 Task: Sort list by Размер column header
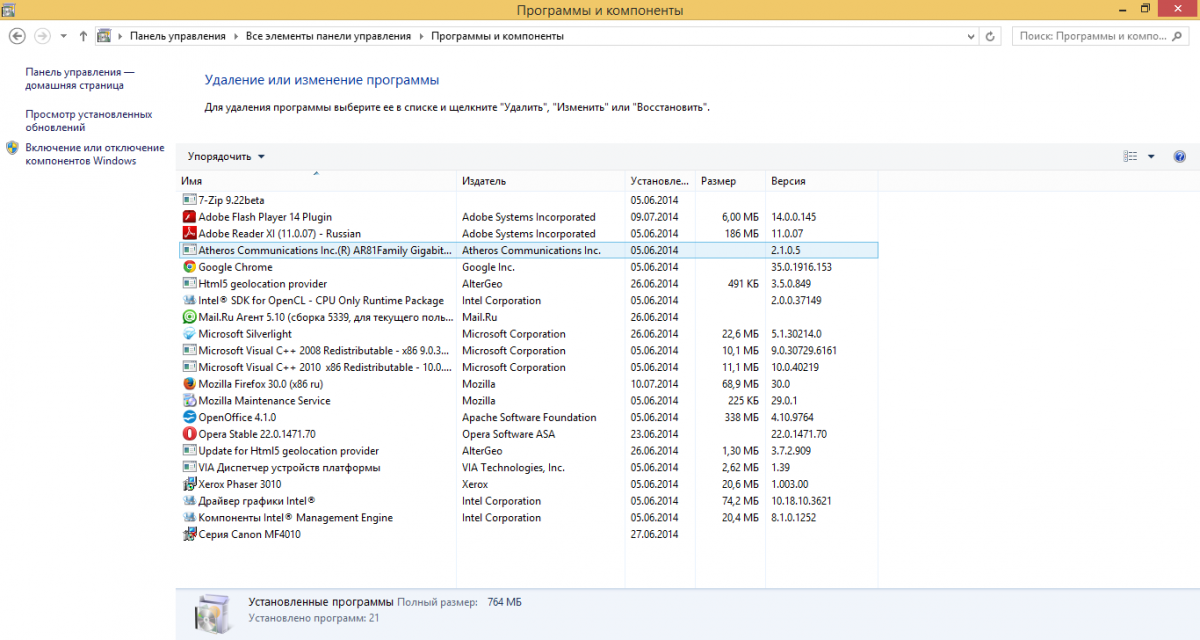718,181
